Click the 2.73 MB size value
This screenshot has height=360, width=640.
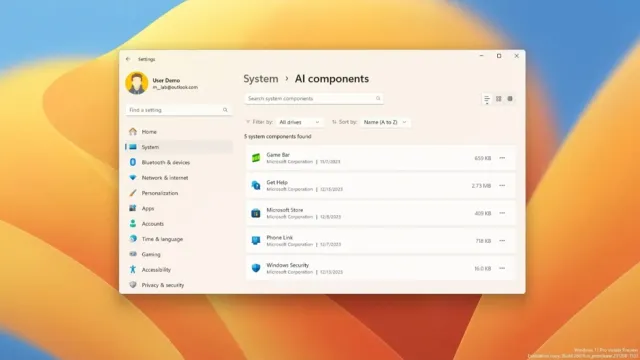(x=481, y=186)
